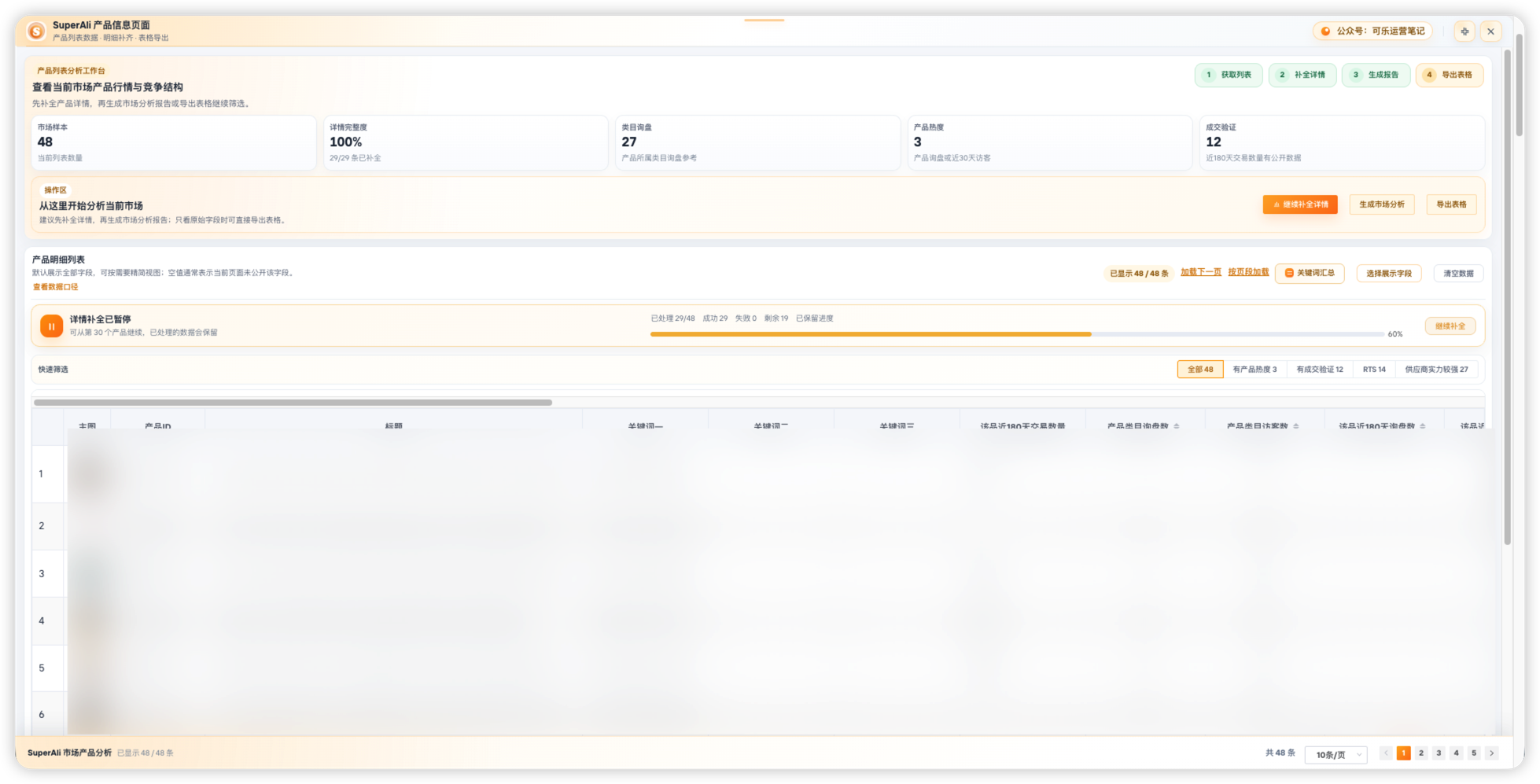
Task: Click the 已显示 48 / 48 条 badge
Action: [x=1139, y=274]
